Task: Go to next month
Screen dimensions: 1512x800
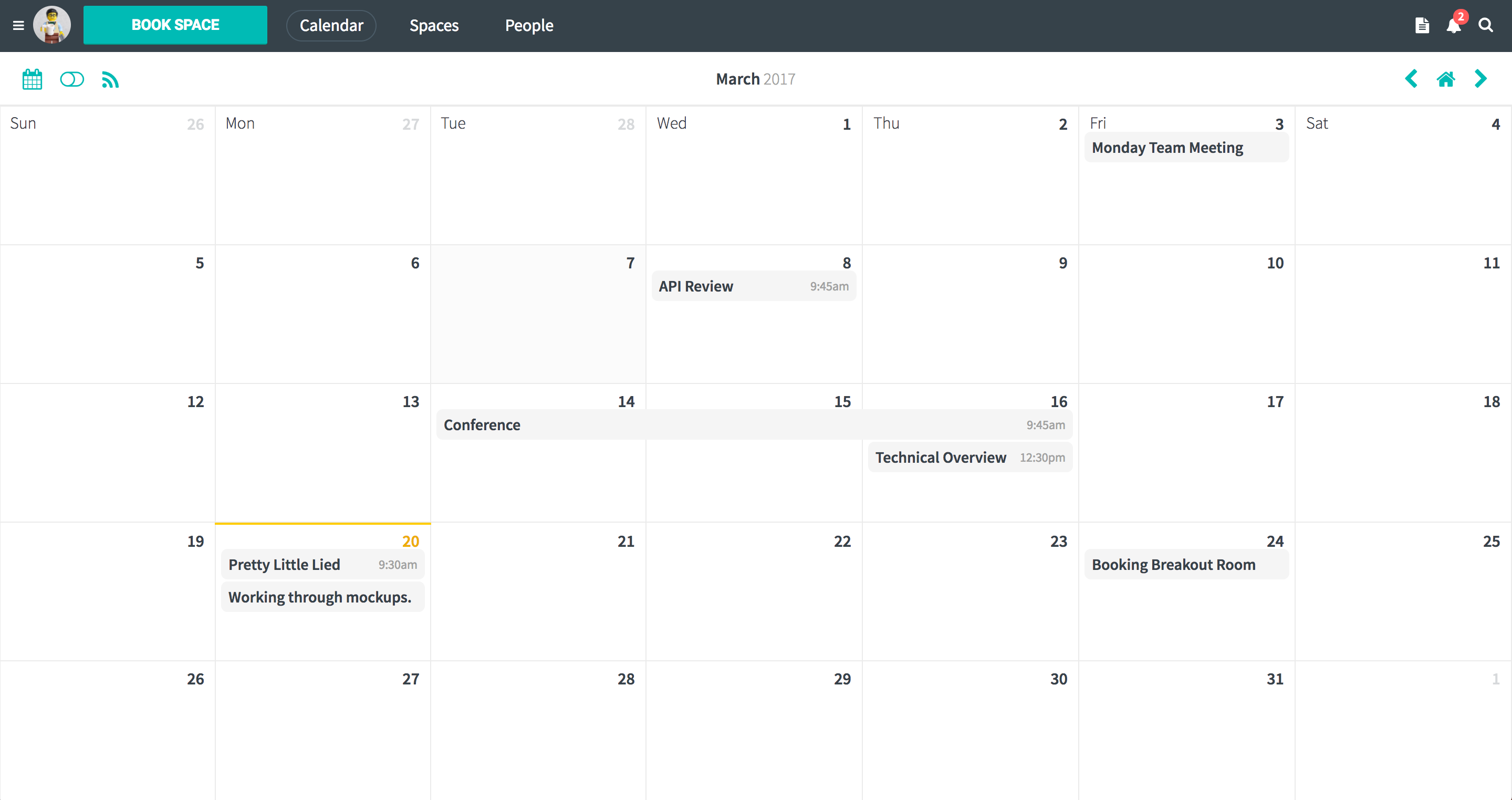Action: tap(1481, 79)
